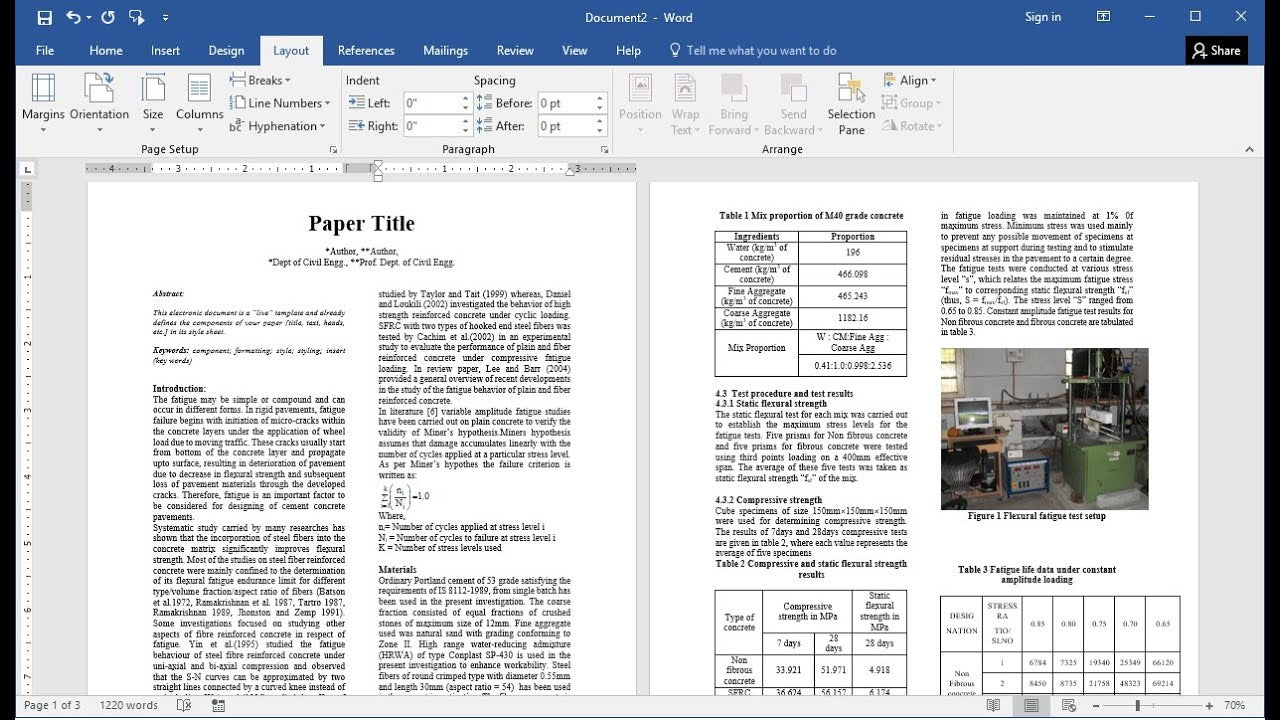Open the Mailings ribbon tab
The image size is (1280, 720).
coord(445,50)
